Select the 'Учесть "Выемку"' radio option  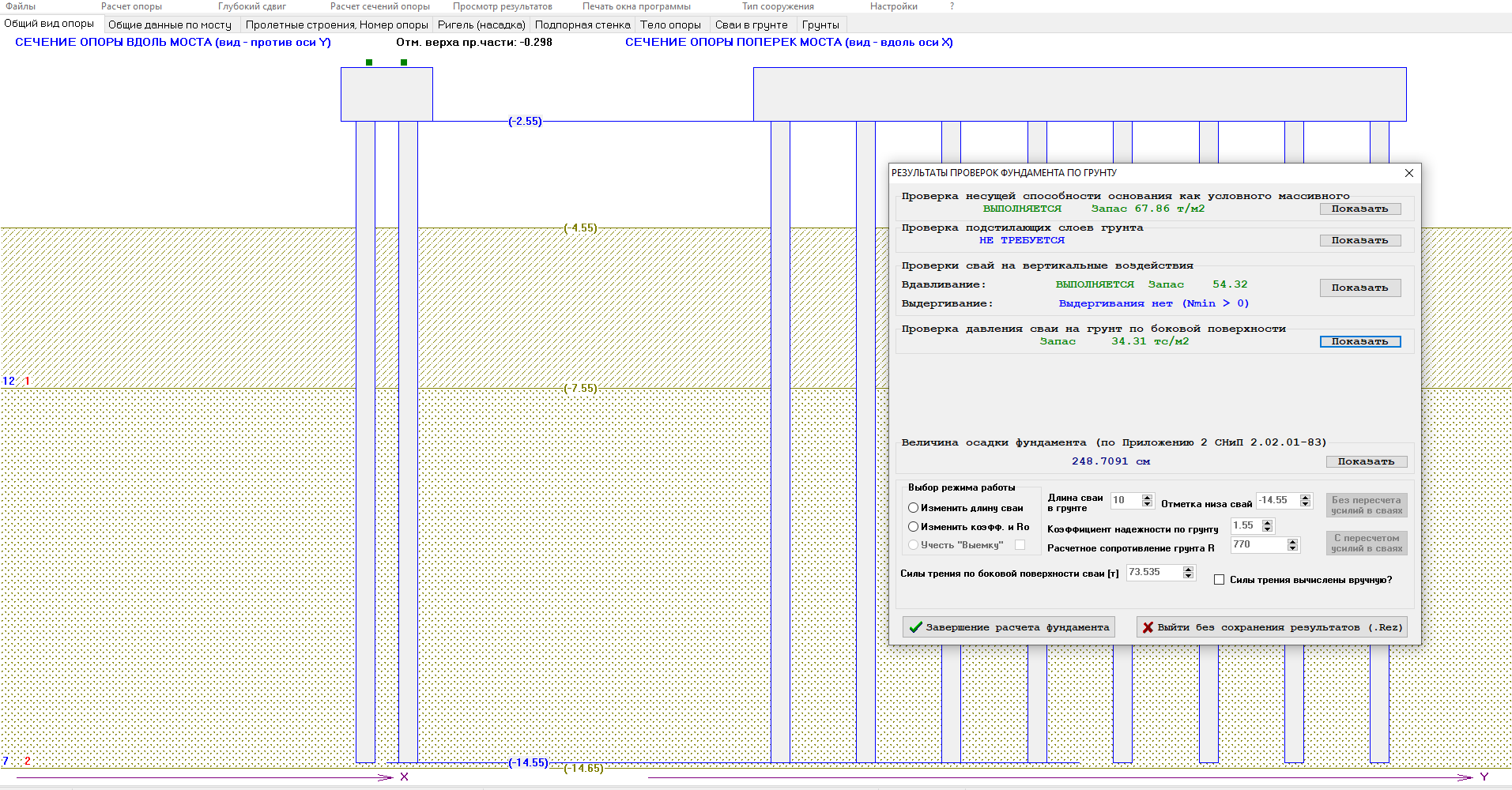pos(914,545)
